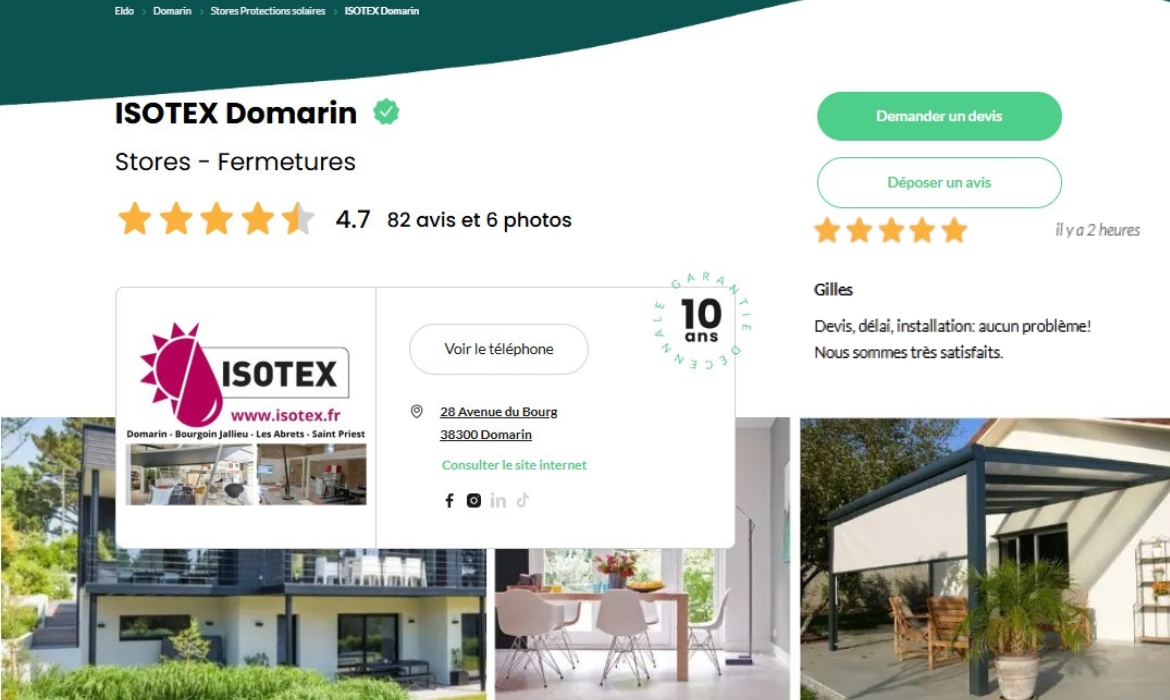Image resolution: width=1170 pixels, height=700 pixels.
Task: Click the Déposer un avis button
Action: tap(939, 182)
